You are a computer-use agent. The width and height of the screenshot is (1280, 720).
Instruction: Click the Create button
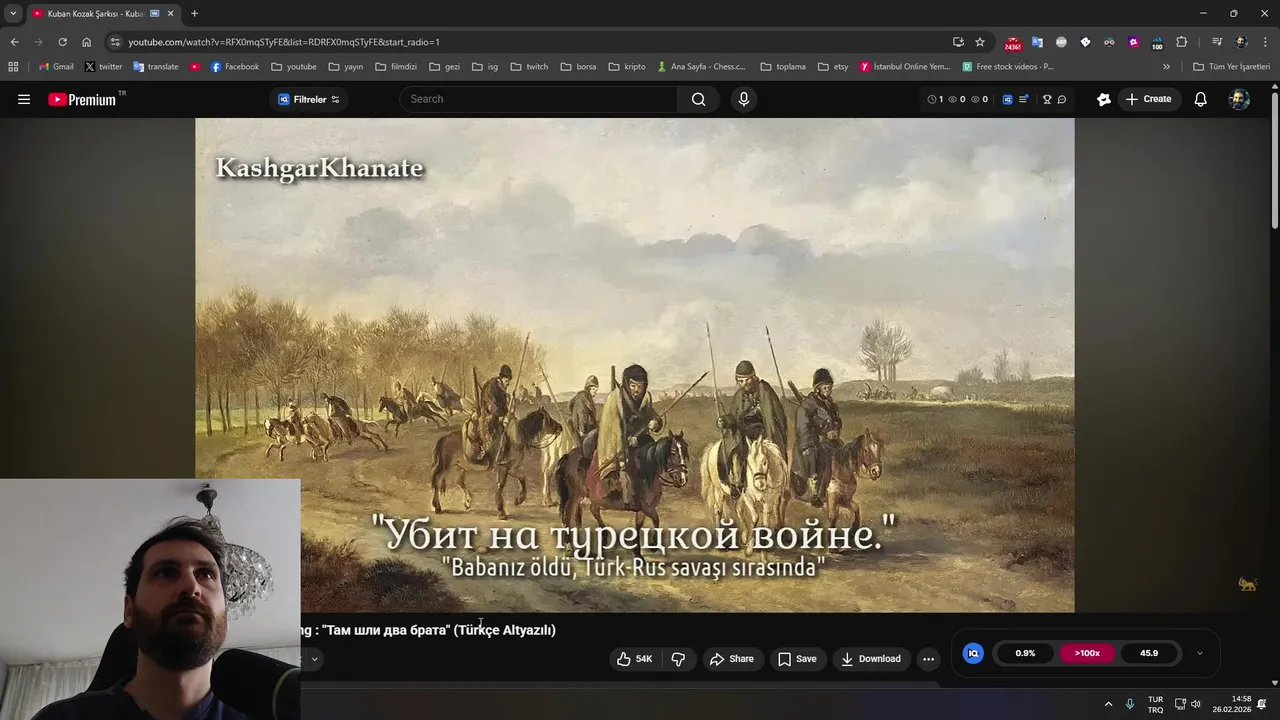click(x=1148, y=99)
